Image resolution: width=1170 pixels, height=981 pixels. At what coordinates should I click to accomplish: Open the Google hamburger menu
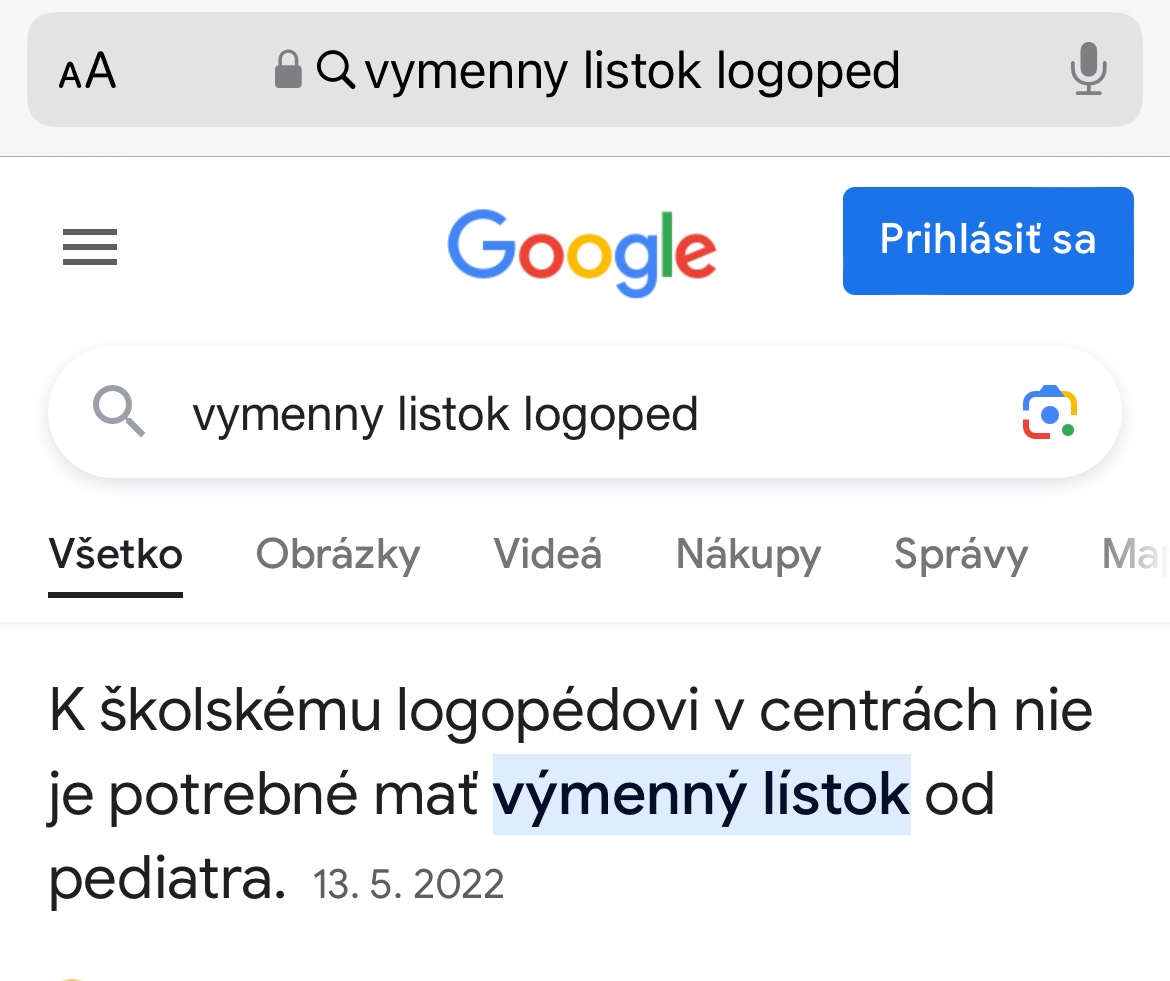[90, 247]
